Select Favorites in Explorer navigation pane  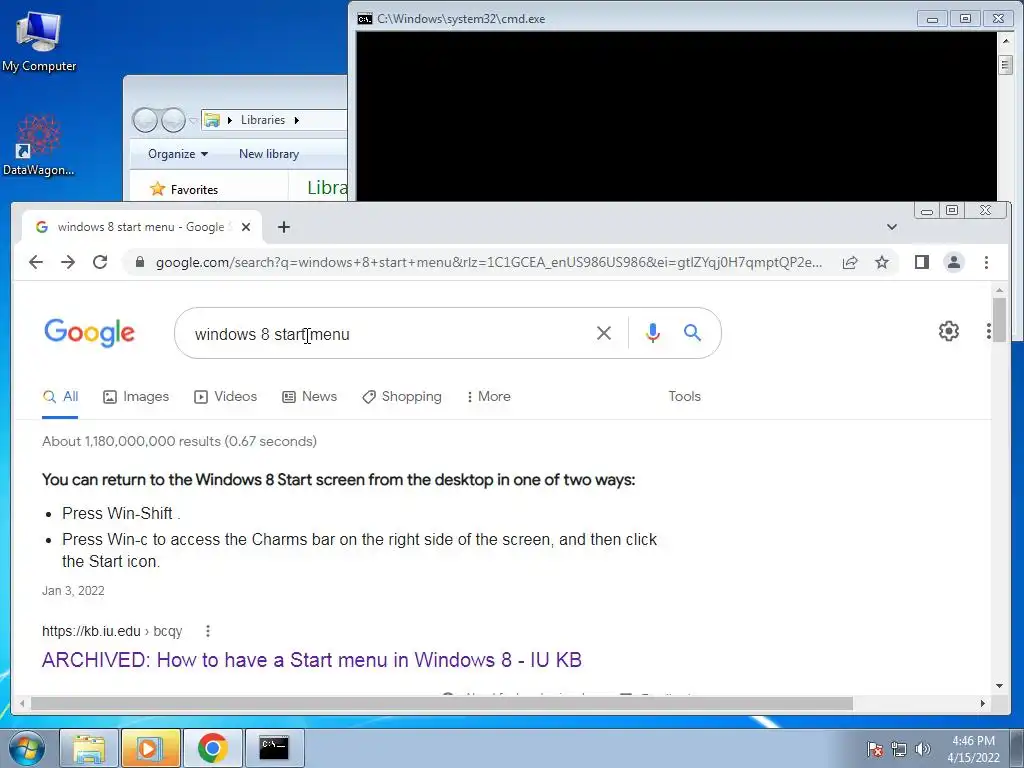(x=184, y=189)
